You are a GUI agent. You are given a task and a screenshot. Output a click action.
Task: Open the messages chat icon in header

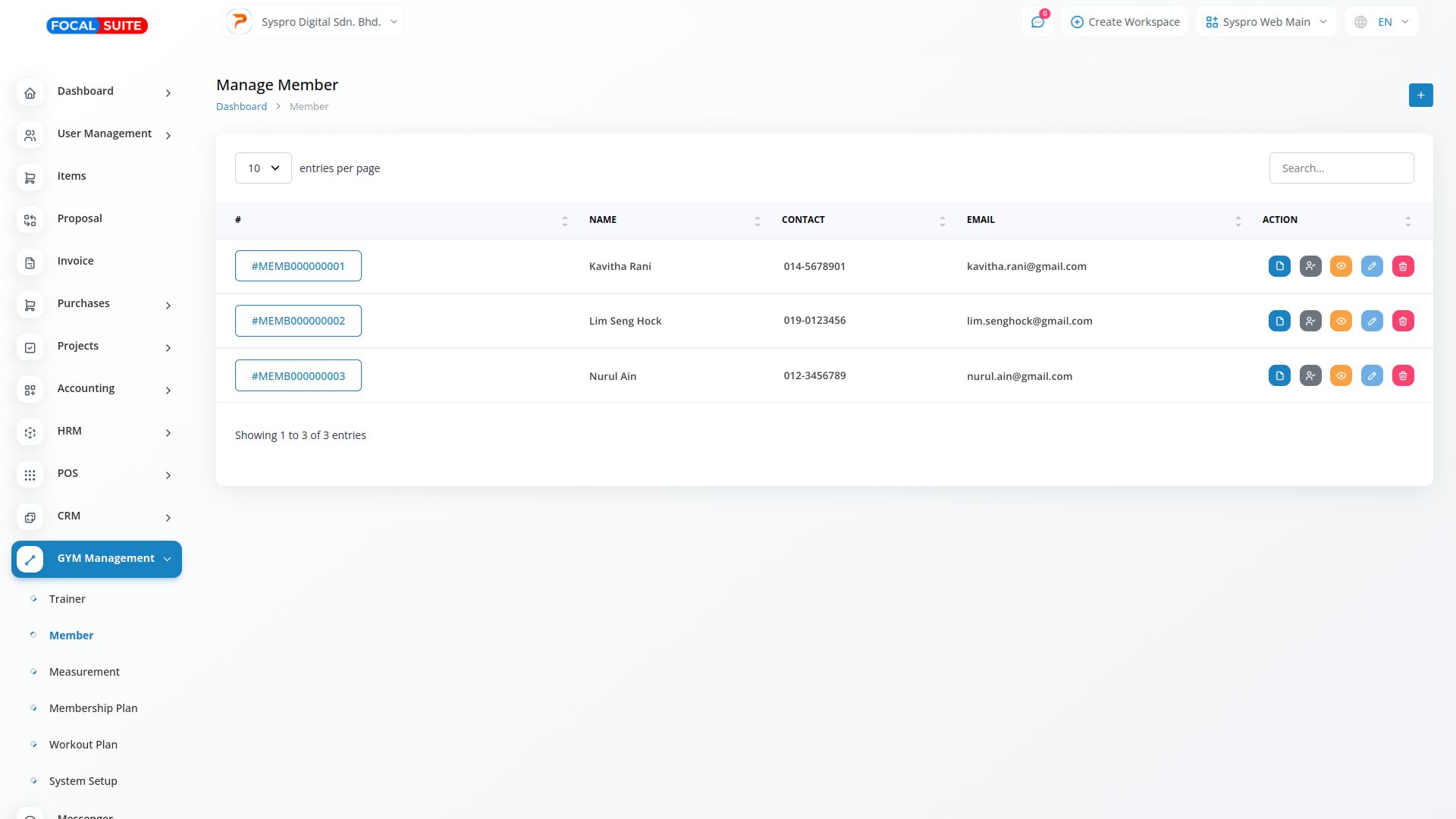point(1037,22)
